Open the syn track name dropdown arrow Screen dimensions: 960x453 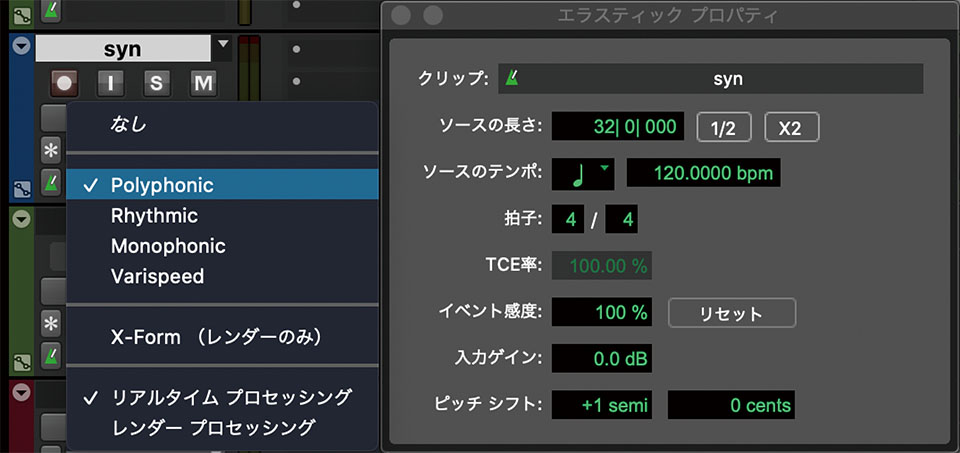point(223,45)
